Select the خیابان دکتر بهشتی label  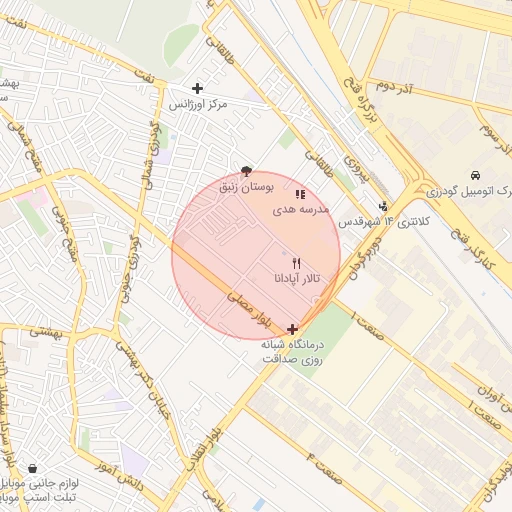(x=143, y=380)
